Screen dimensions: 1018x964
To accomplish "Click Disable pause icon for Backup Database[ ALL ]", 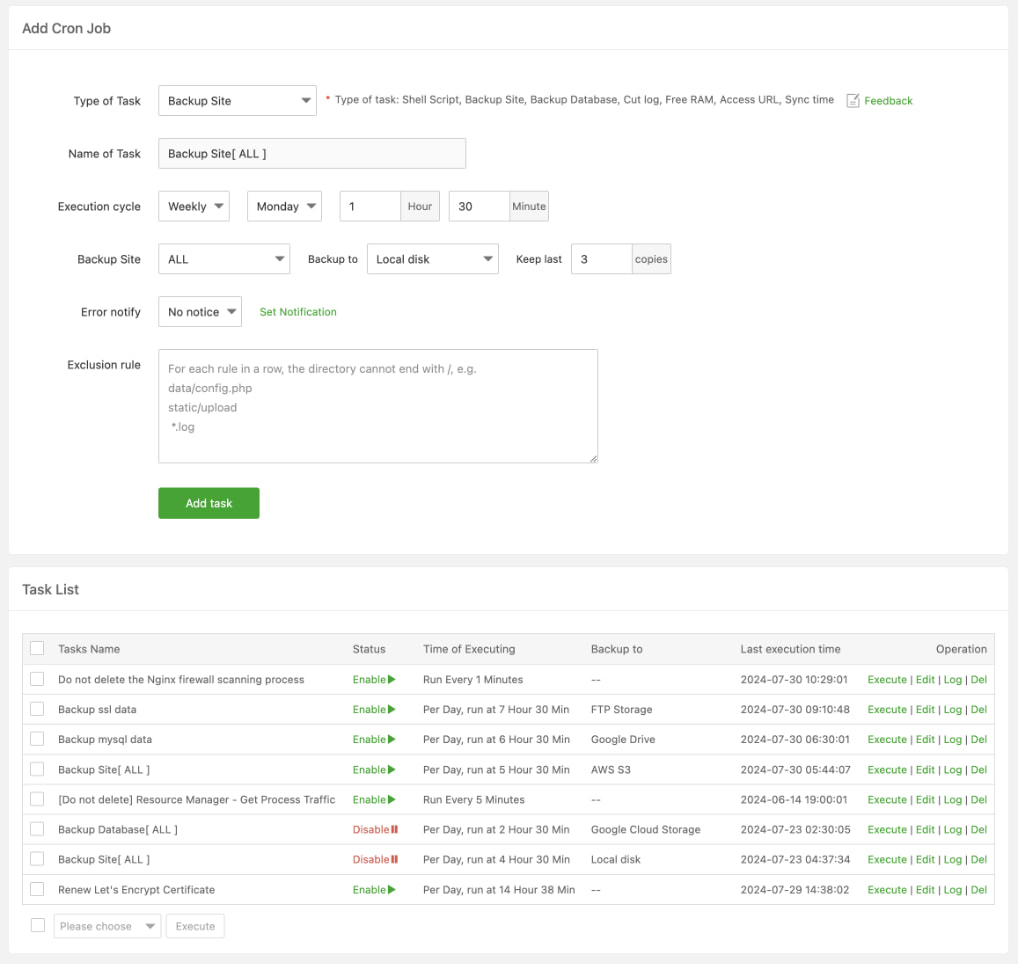I will 395,830.
